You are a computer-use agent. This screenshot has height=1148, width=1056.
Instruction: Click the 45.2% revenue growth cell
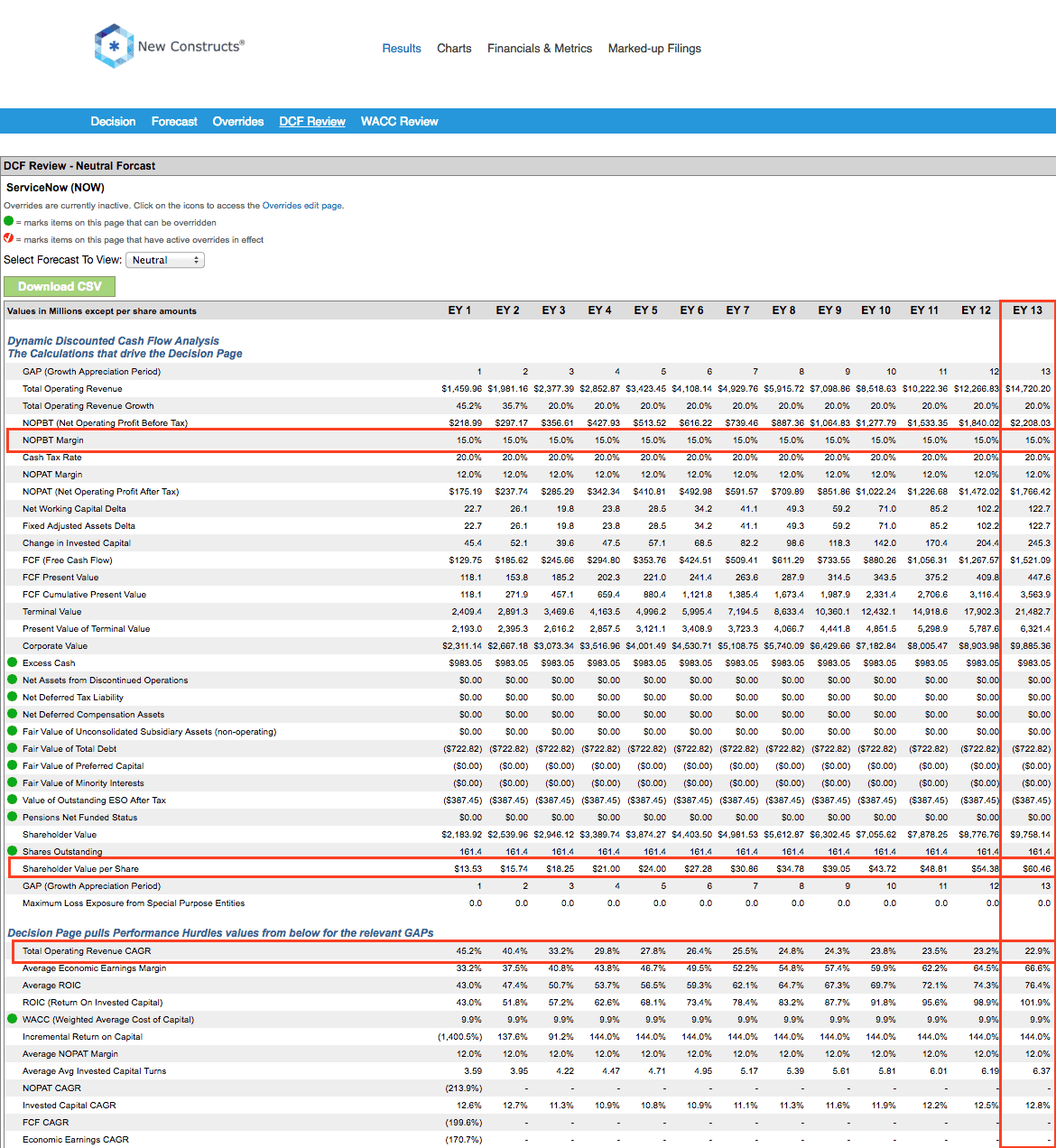click(x=469, y=406)
